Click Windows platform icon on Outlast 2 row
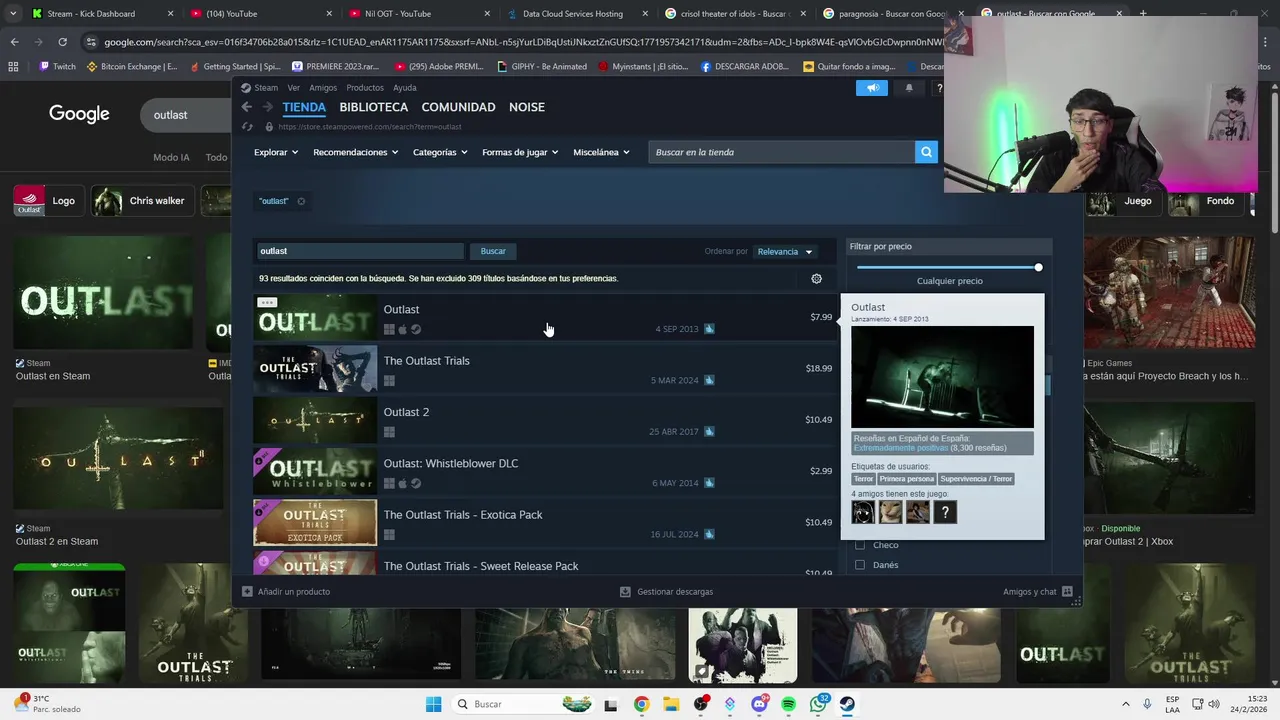Screen dimensions: 1280x720 click(389, 432)
